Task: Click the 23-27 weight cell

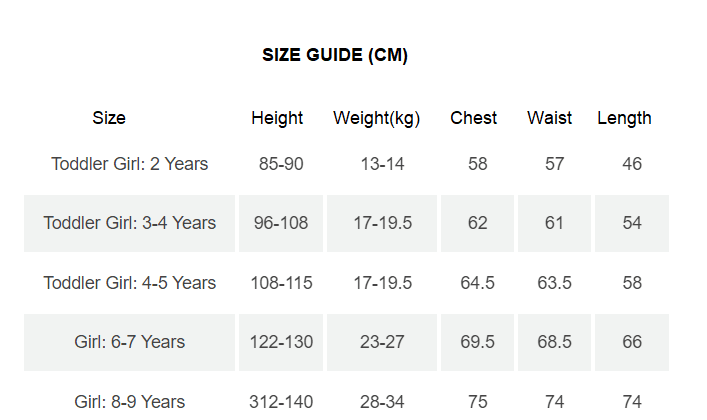Action: [x=382, y=342]
